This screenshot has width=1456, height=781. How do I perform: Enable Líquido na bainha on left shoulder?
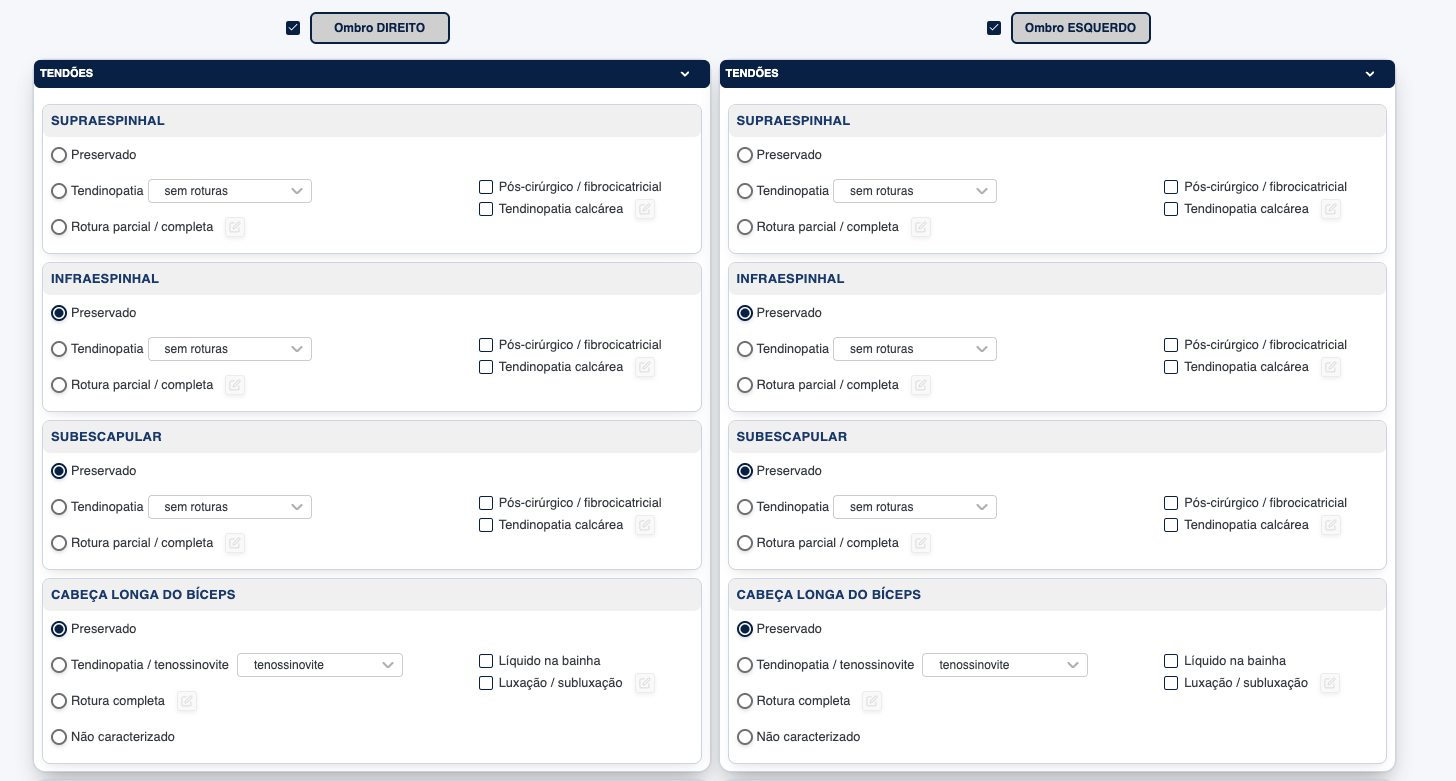pos(1171,661)
